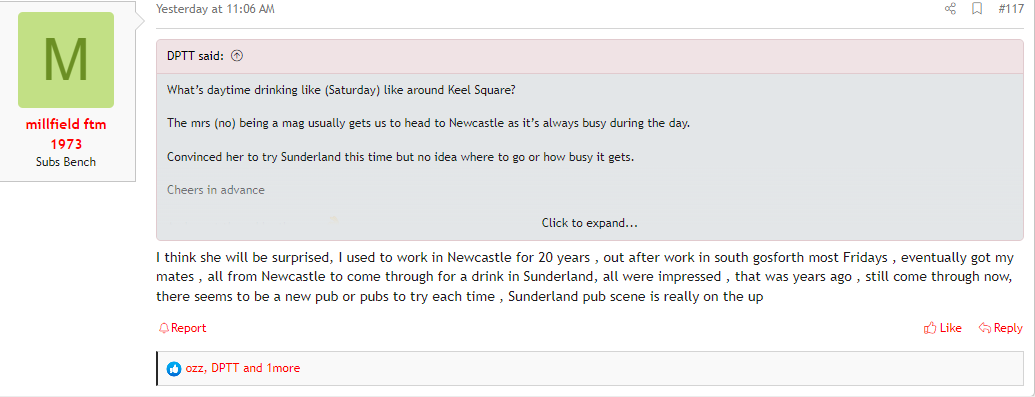View who liked via "ozz, DPTT and 1more"
This screenshot has width=1035, height=397.
tap(242, 369)
